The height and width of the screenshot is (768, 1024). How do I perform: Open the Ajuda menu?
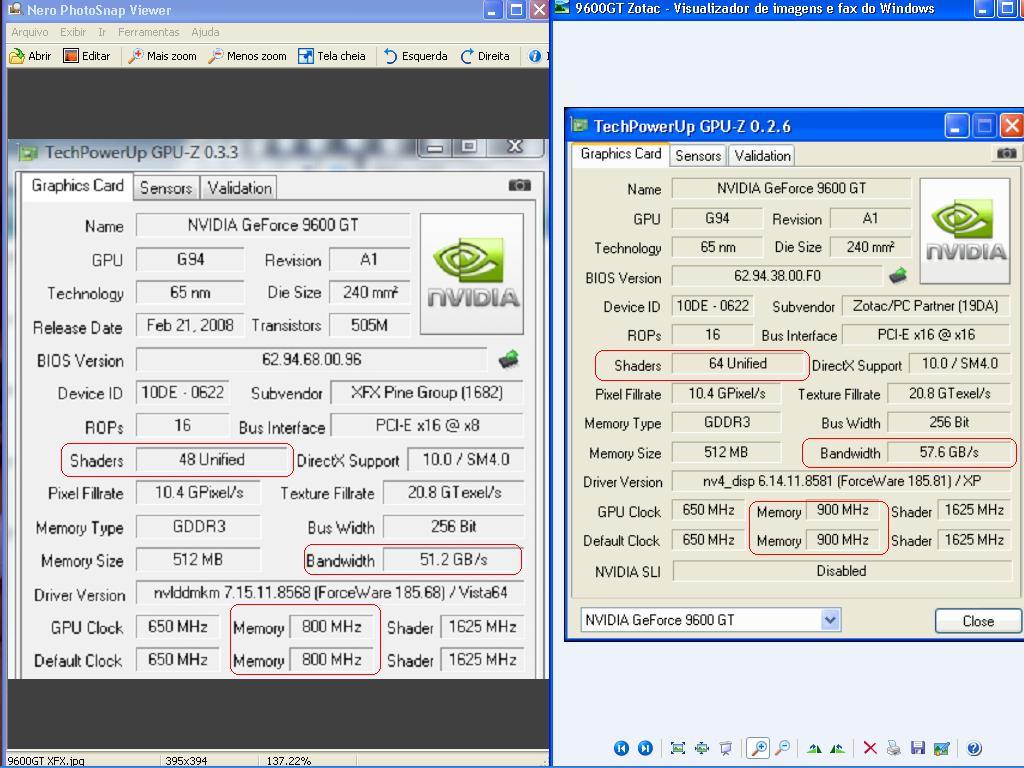coord(205,32)
